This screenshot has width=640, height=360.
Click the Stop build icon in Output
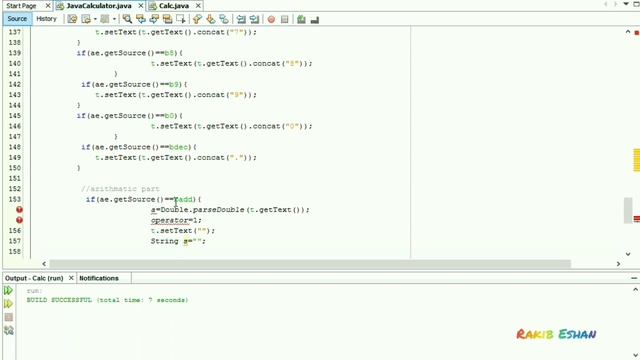(x=9, y=317)
